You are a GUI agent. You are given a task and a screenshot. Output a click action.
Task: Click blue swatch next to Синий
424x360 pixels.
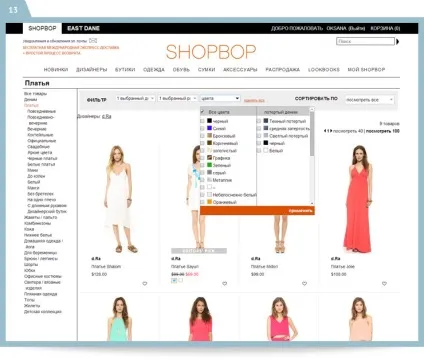tap(209, 128)
